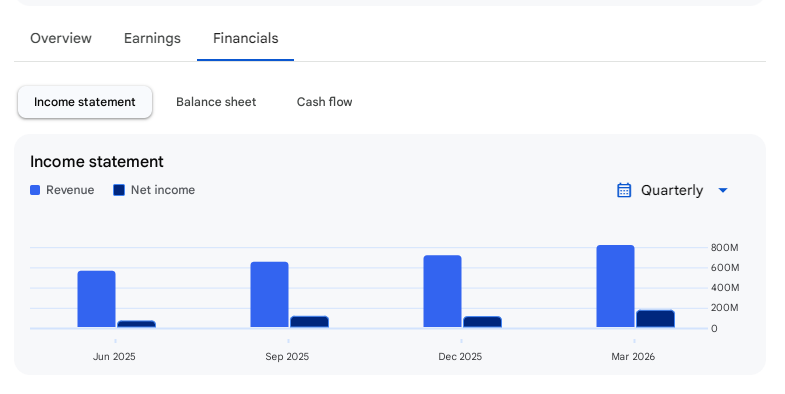Select the Dec 2025 revenue bar
The width and height of the screenshot is (785, 394).
pyautogui.click(x=443, y=291)
